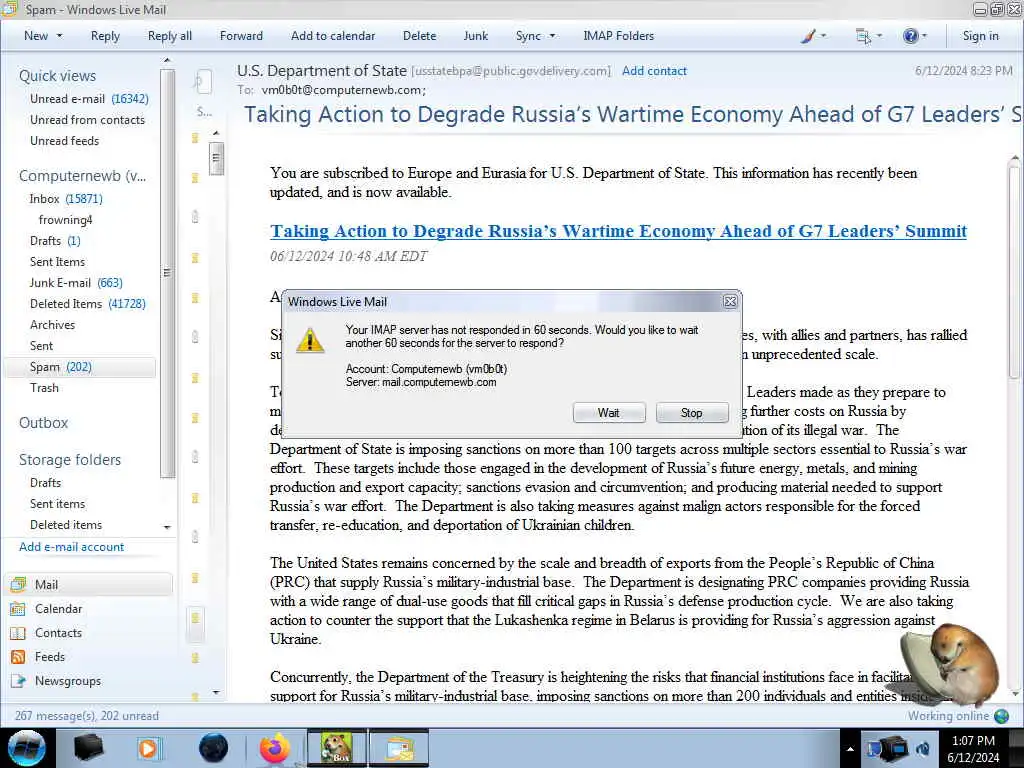Switch to the Windows Live Mail taskbar button
Image resolution: width=1024 pixels, height=768 pixels.
pyautogui.click(x=399, y=748)
